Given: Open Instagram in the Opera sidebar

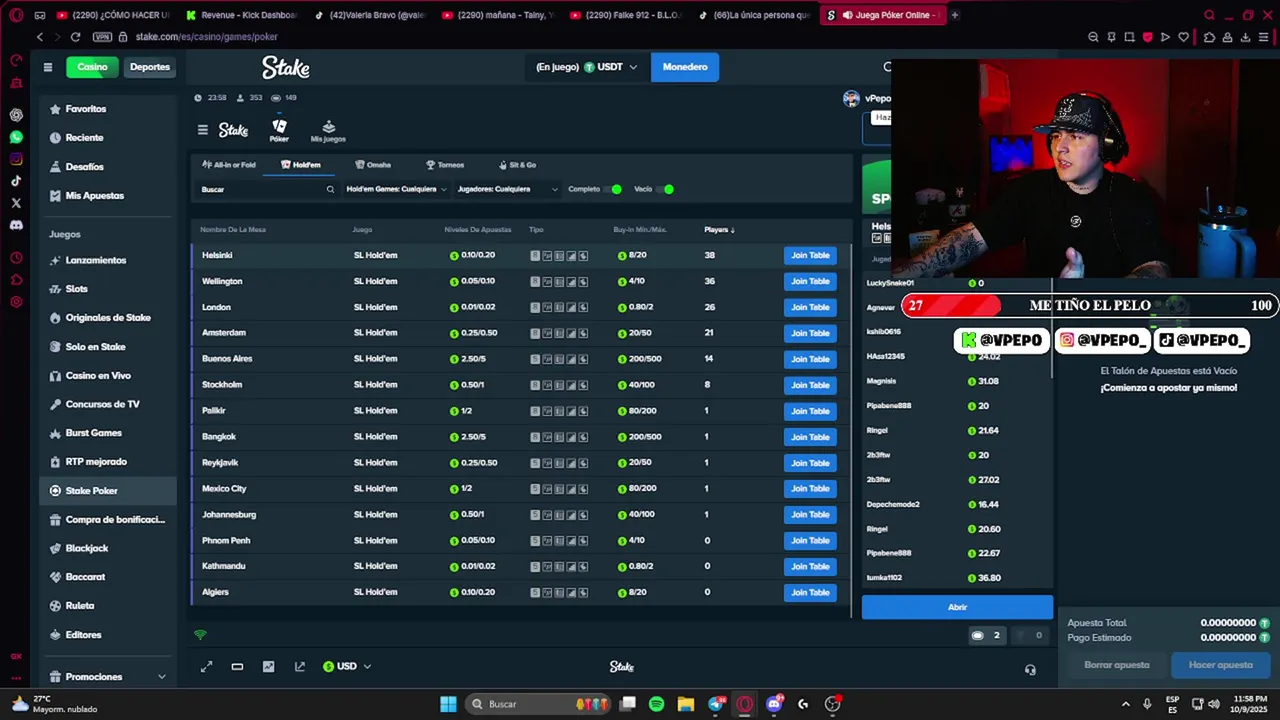Looking at the screenshot, I should (16, 159).
